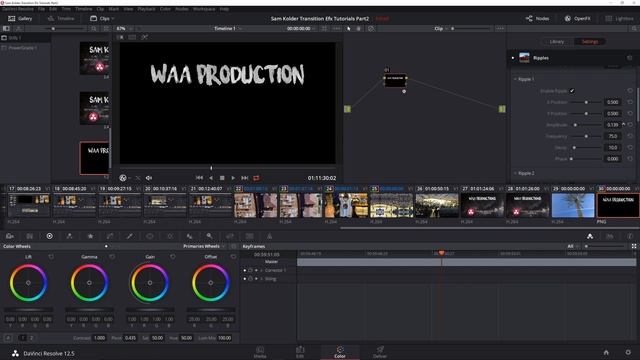Select the corrector node in node graph
Image resolution: width=640 pixels, height=360 pixels.
click(x=395, y=79)
